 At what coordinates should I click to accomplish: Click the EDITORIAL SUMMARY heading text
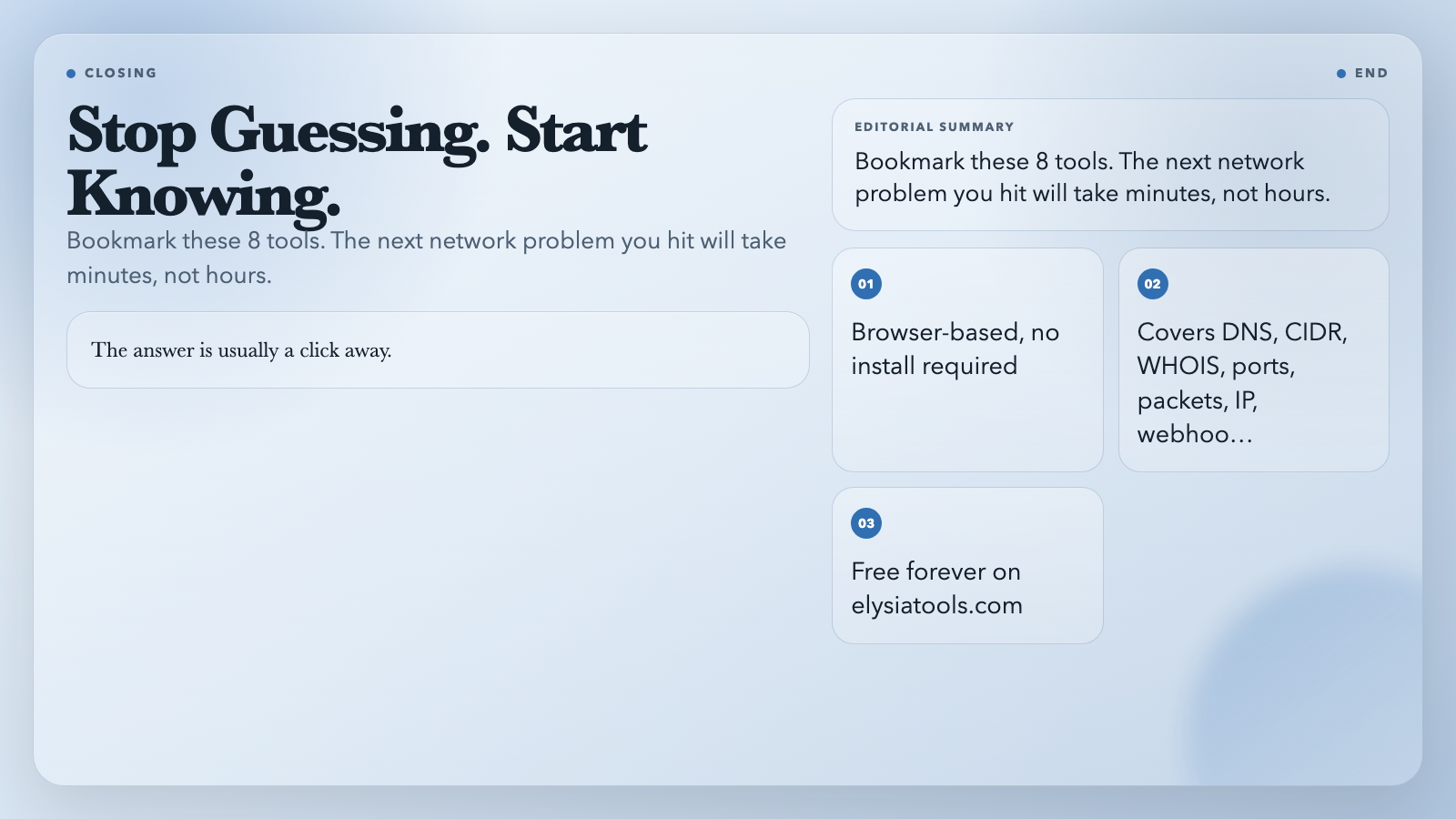click(x=935, y=127)
